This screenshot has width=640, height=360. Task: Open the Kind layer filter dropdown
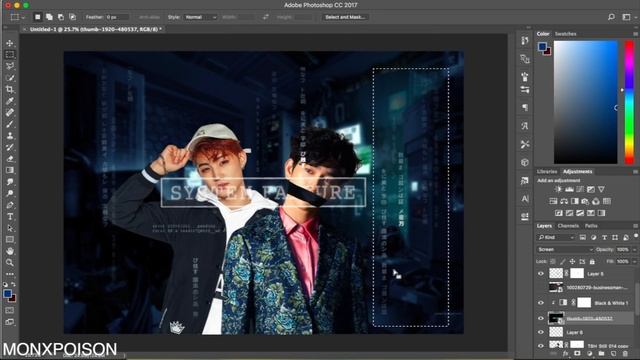point(556,237)
